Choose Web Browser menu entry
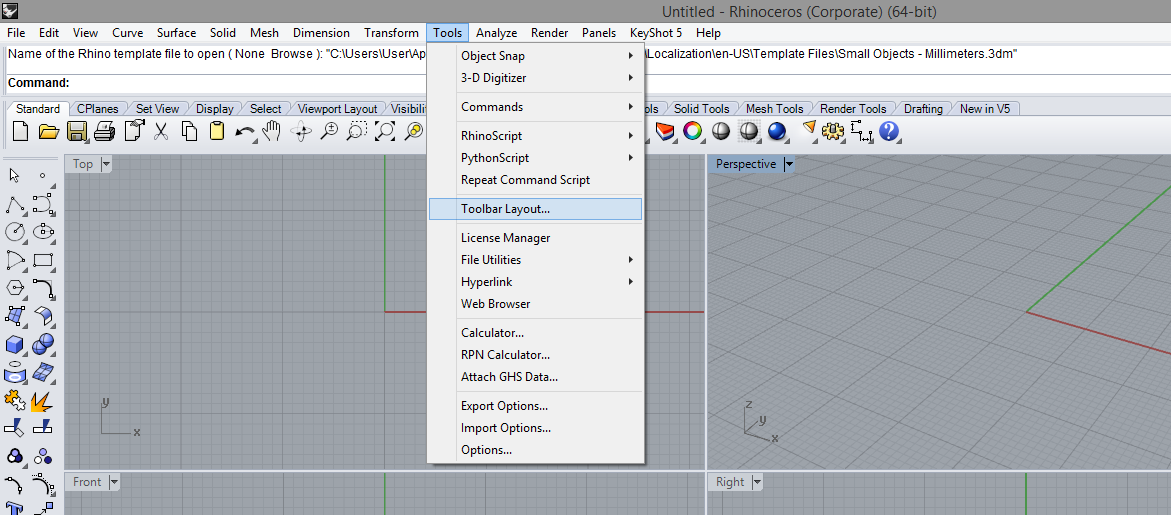This screenshot has height=515, width=1171. click(x=535, y=304)
